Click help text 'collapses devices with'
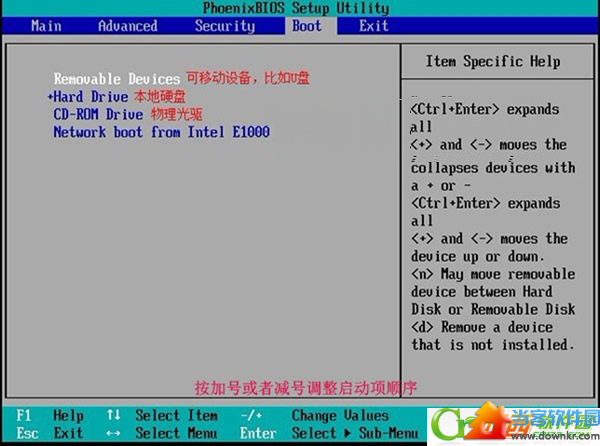The image size is (600, 446). click(493, 168)
